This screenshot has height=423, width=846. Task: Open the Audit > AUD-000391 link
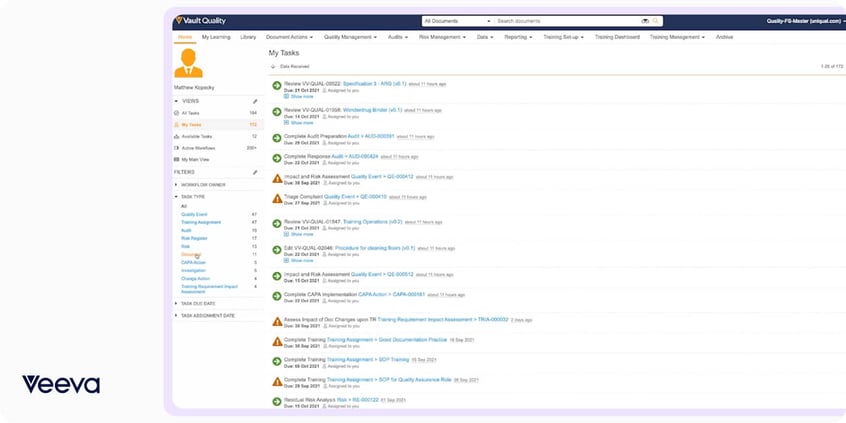click(371, 137)
